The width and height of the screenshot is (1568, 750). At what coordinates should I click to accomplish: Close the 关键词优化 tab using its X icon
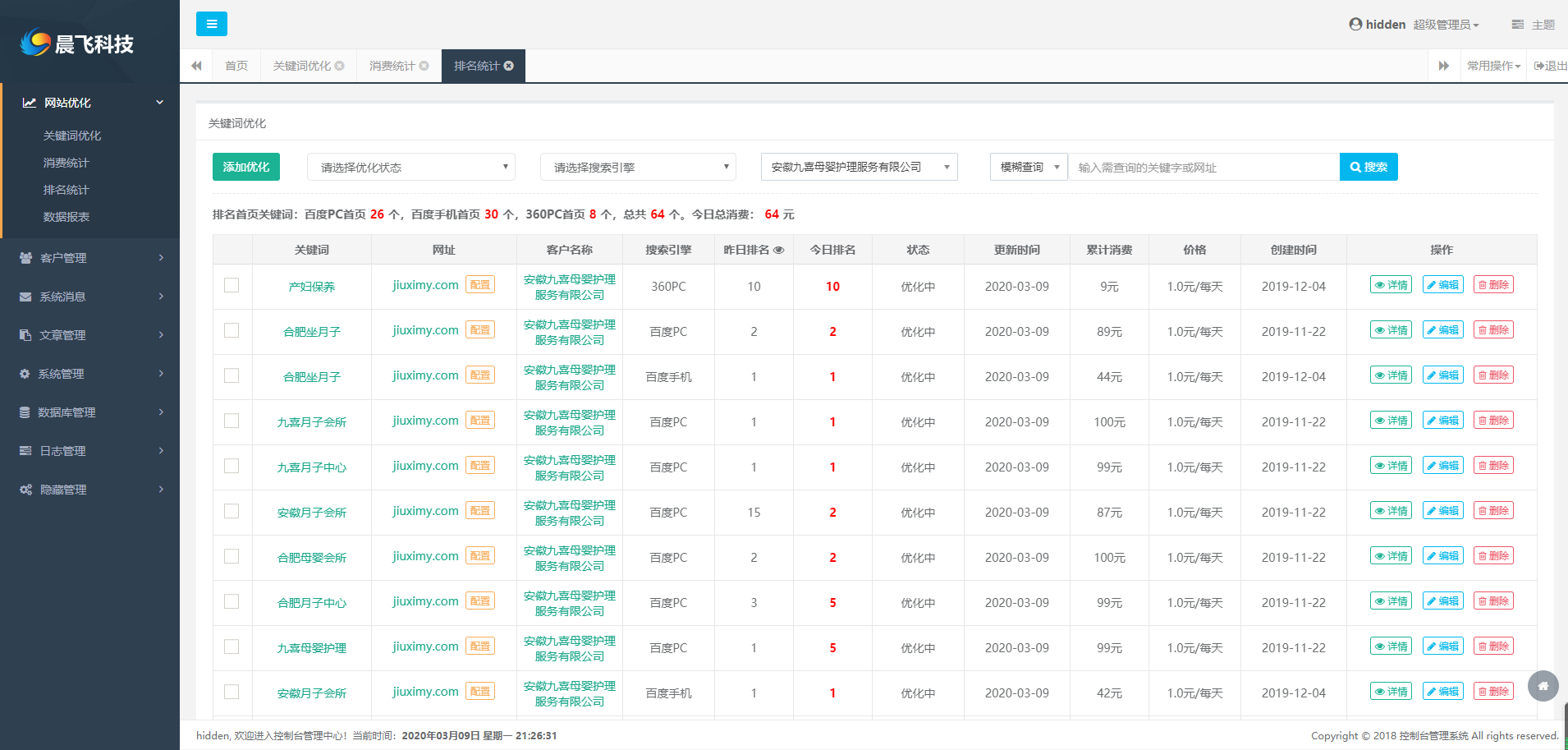340,66
